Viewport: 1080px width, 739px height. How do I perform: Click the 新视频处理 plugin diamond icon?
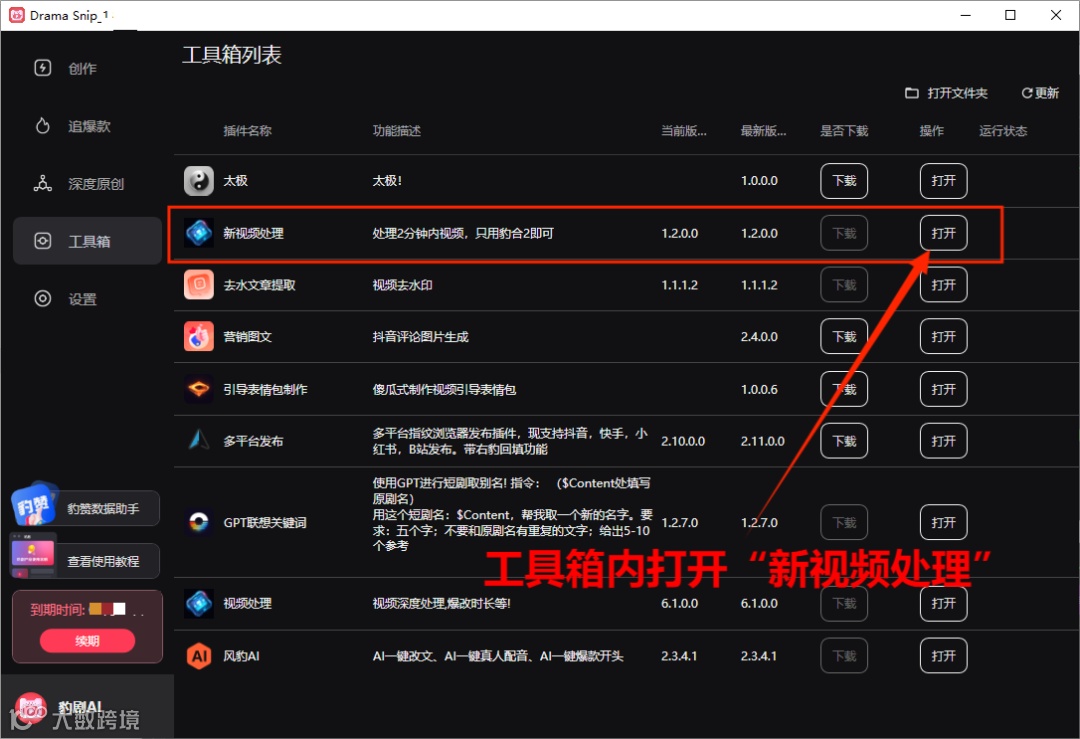coord(199,233)
